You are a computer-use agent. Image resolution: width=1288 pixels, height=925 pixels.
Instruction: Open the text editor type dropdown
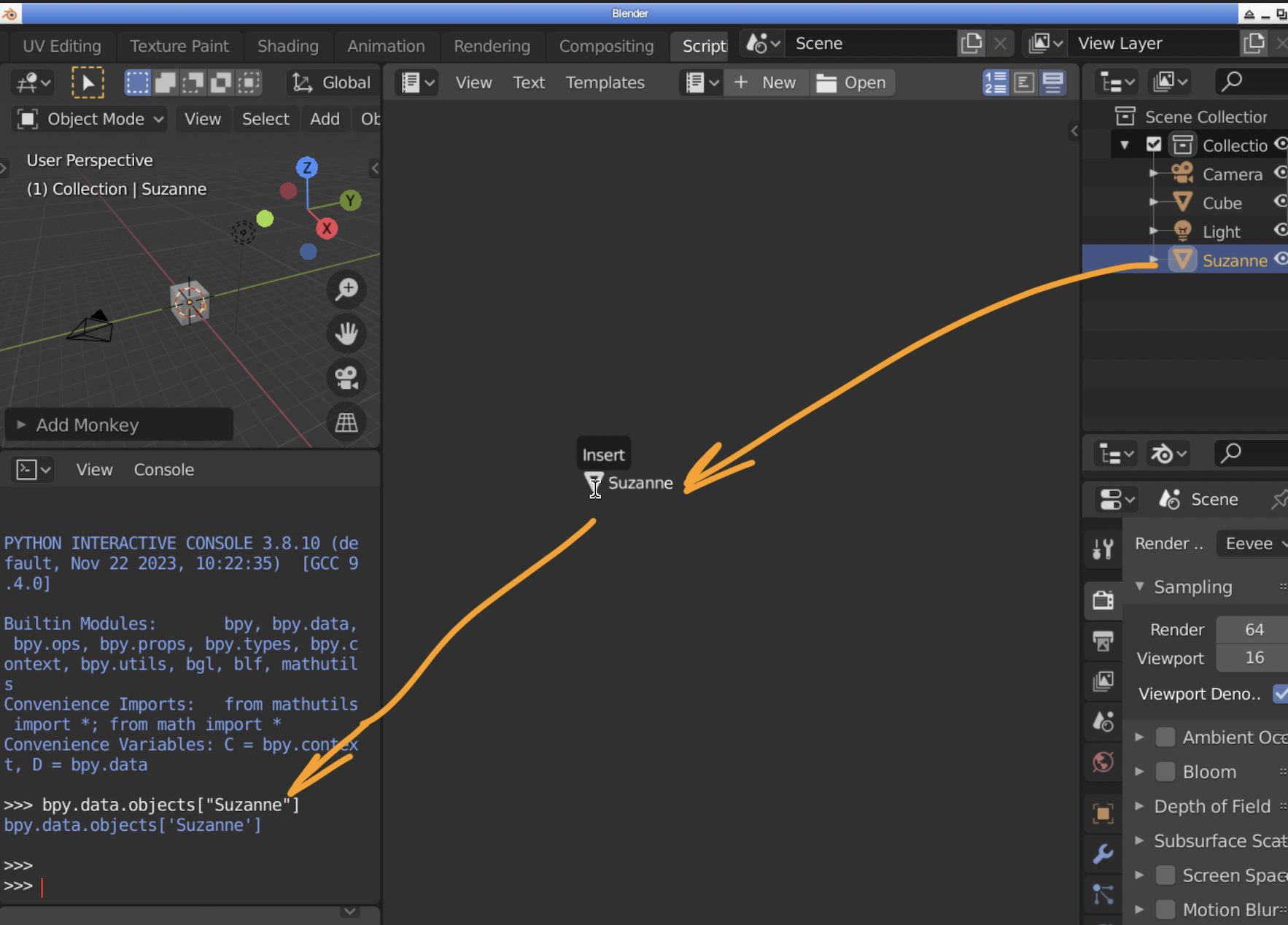point(418,82)
